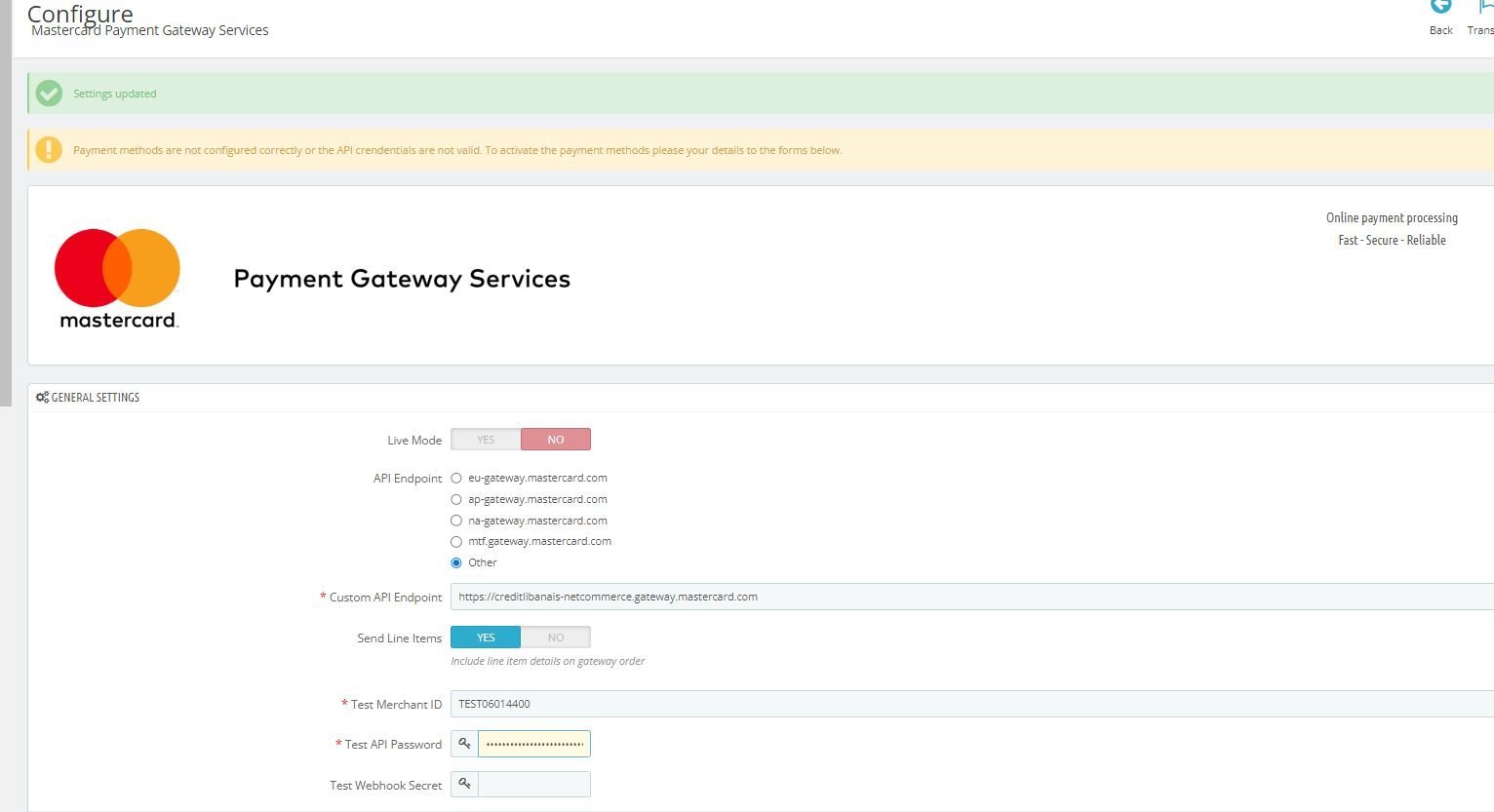Click the green success checkmark icon
Screen dimensions: 1494x812
[x=49, y=94]
